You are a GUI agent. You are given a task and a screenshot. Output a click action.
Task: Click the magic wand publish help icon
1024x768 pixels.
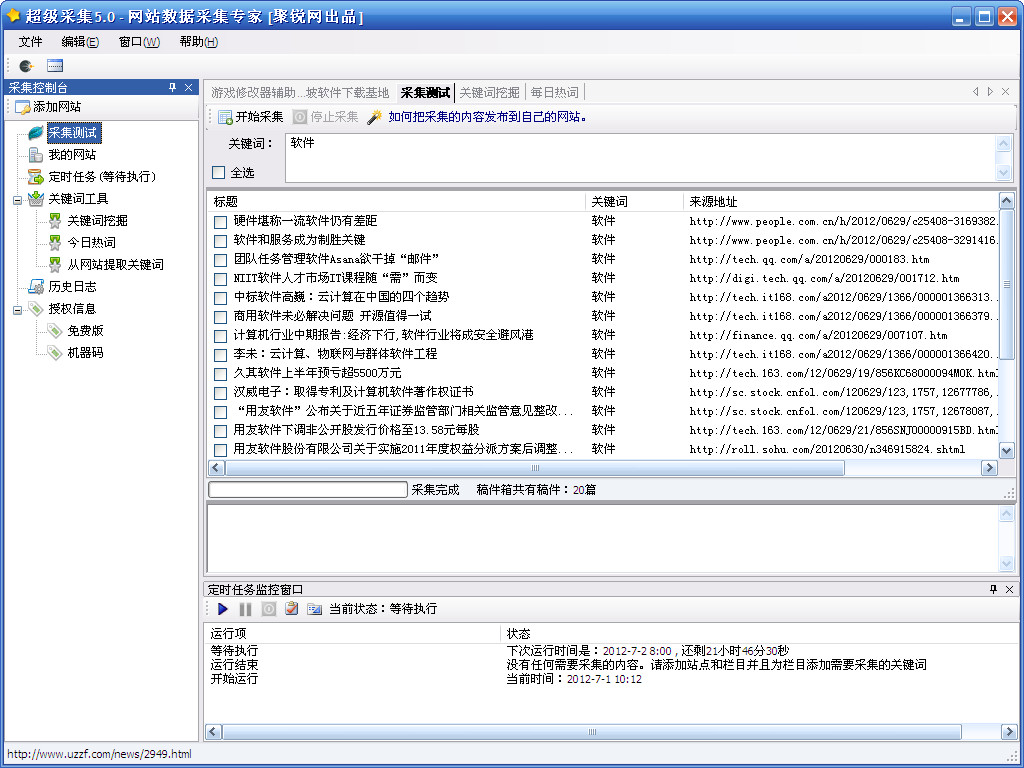click(x=375, y=117)
